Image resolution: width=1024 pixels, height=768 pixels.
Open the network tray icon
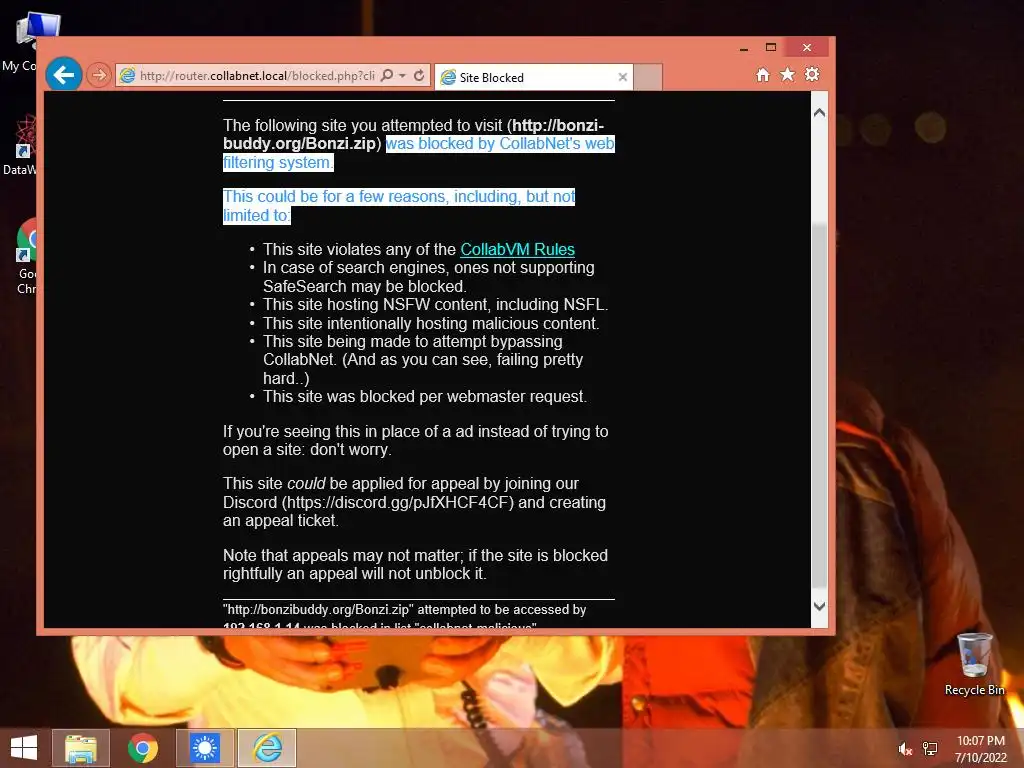click(x=930, y=749)
